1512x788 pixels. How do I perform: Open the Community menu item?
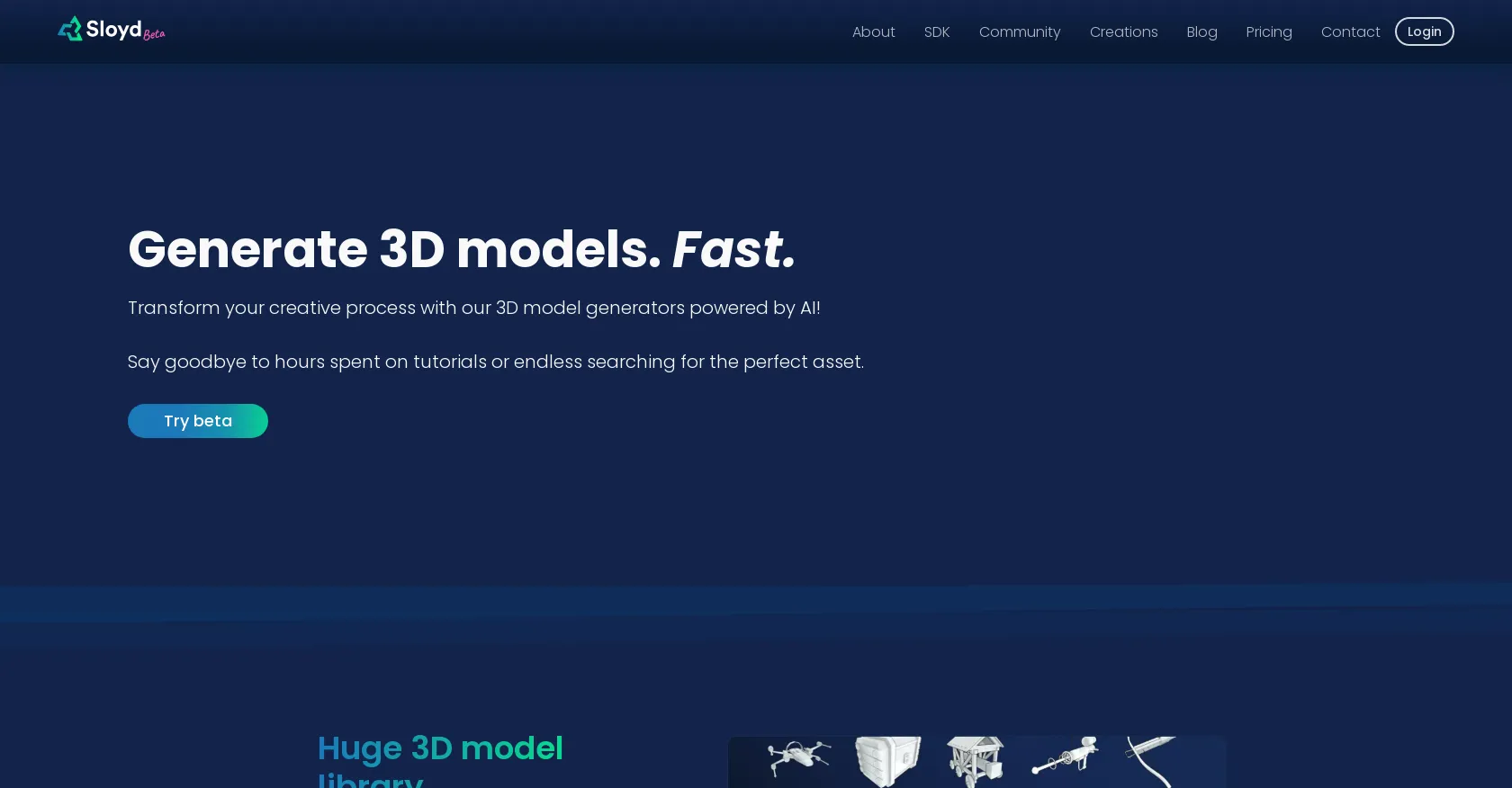(x=1019, y=32)
